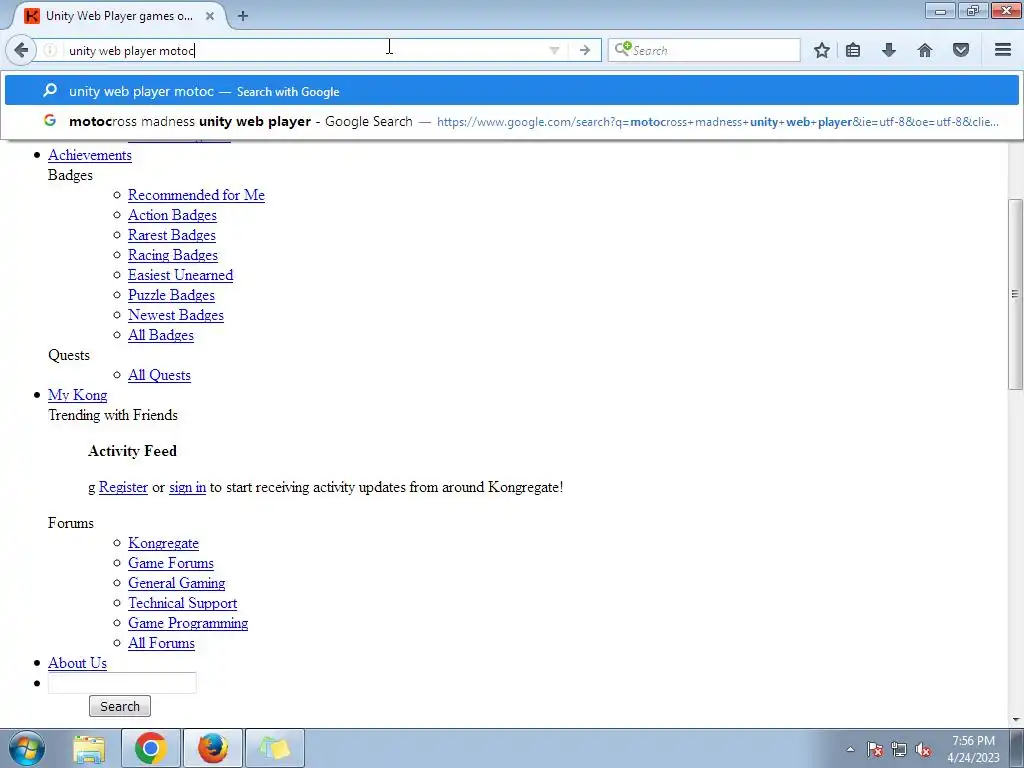Open the About Us link

[78, 663]
